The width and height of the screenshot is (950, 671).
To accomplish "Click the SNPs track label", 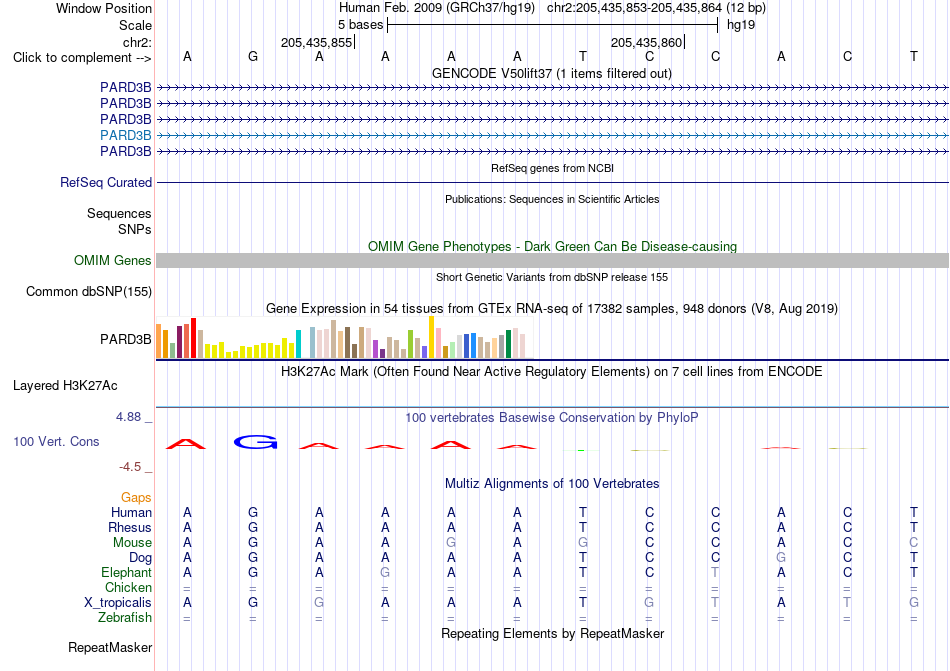I will coord(135,230).
